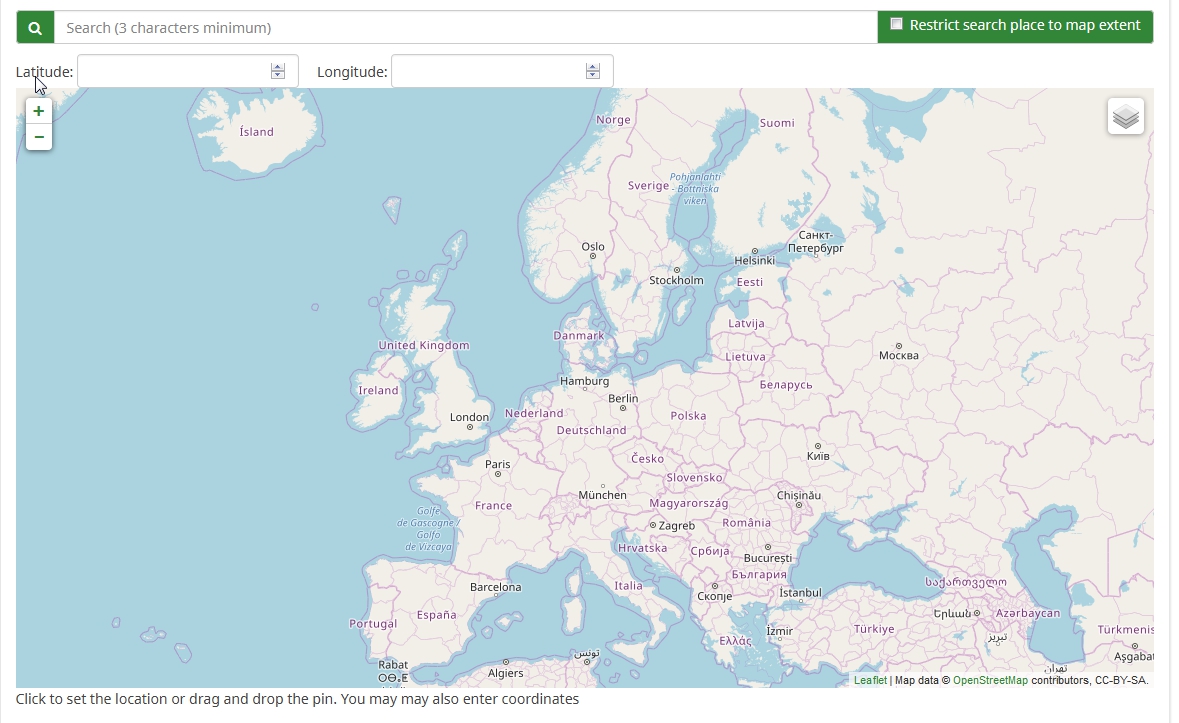The height and width of the screenshot is (723, 1179).
Task: Click the green search magnifier icon
Action: [35, 28]
